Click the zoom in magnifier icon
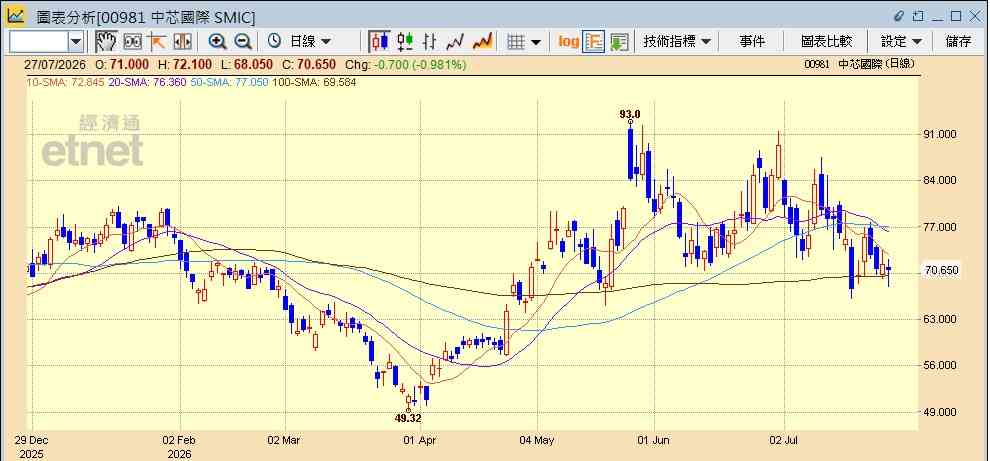 click(x=217, y=42)
